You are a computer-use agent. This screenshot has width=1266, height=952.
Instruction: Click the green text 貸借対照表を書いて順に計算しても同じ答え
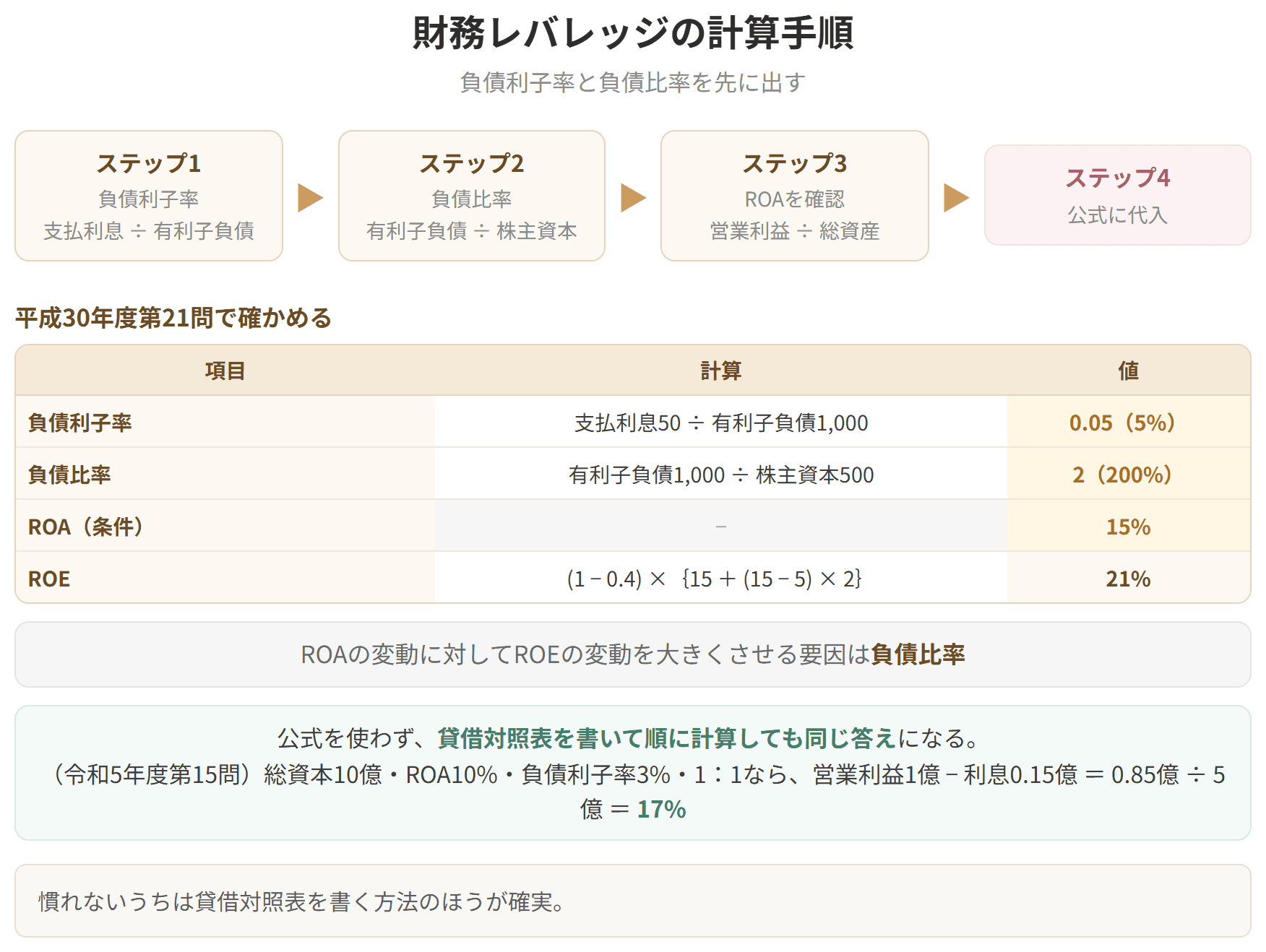(666, 738)
